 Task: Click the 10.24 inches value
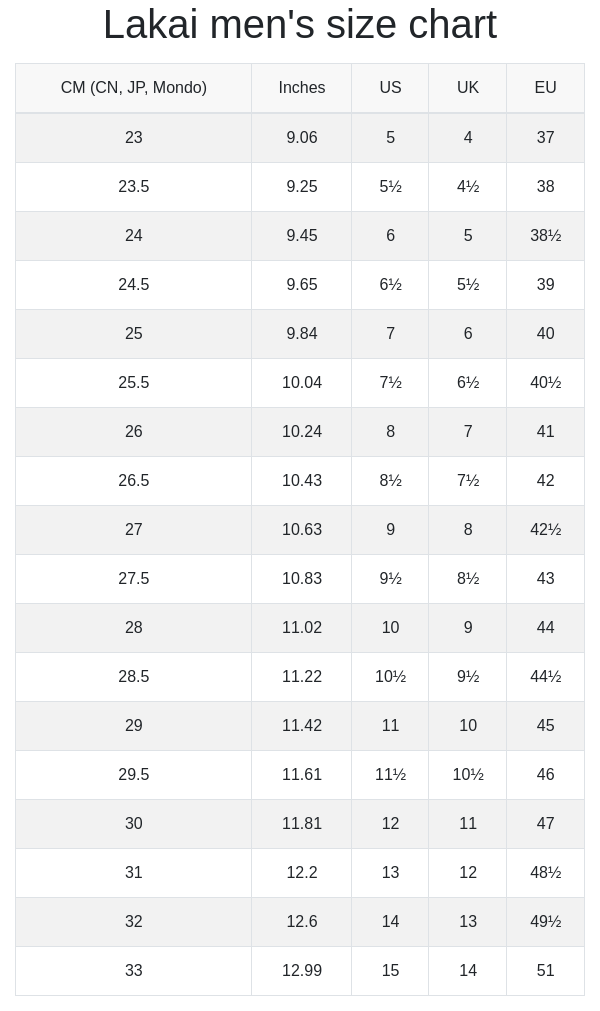point(302,432)
